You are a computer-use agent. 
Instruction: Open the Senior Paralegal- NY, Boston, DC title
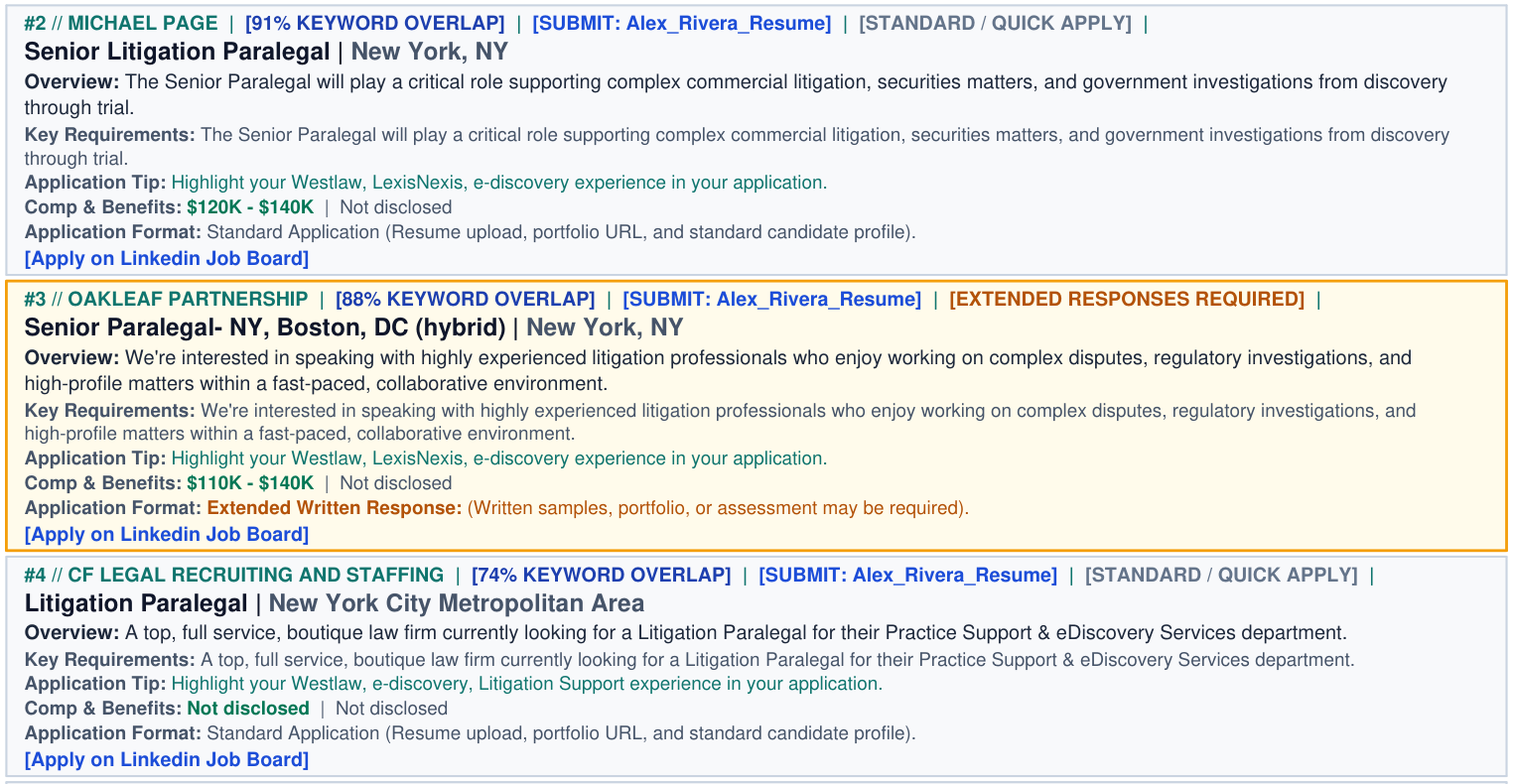(265, 327)
